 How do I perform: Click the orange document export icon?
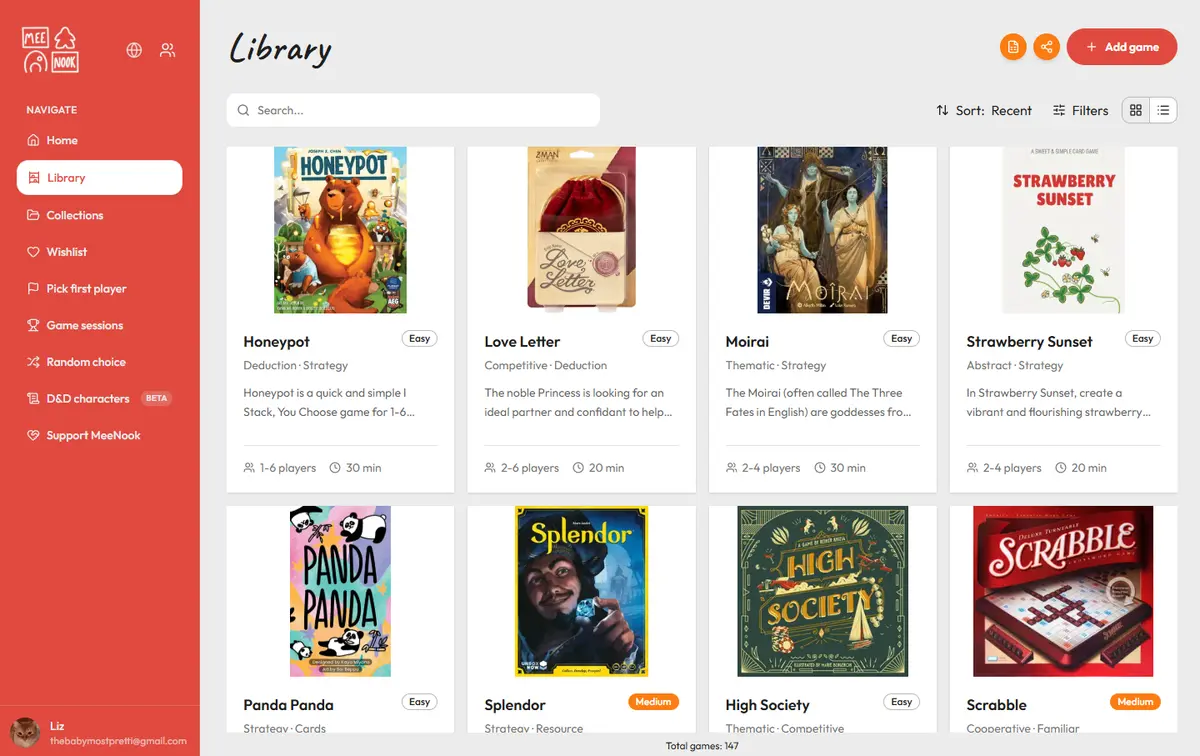(1013, 47)
